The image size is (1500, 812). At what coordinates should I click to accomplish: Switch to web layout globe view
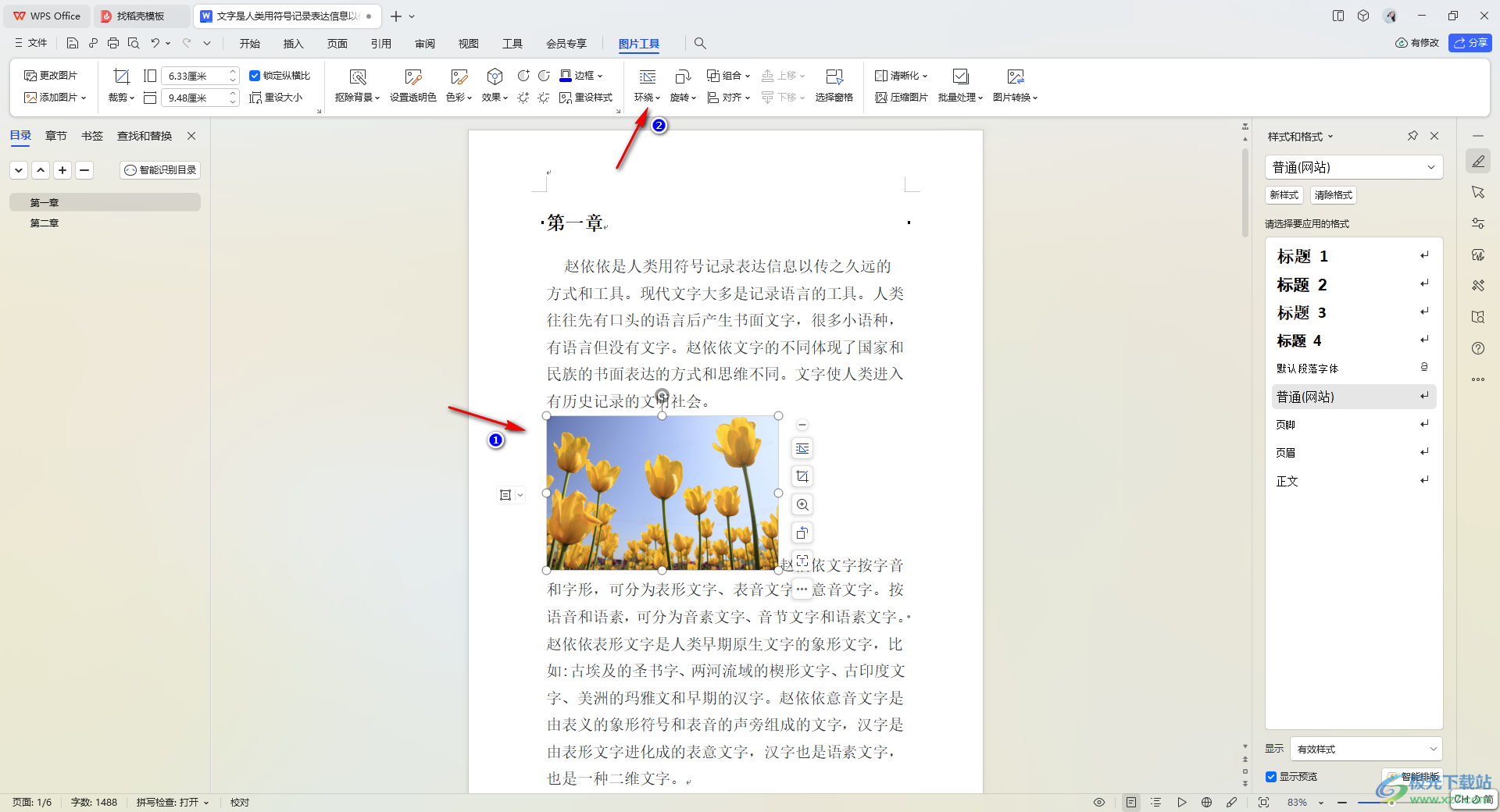(x=1207, y=802)
